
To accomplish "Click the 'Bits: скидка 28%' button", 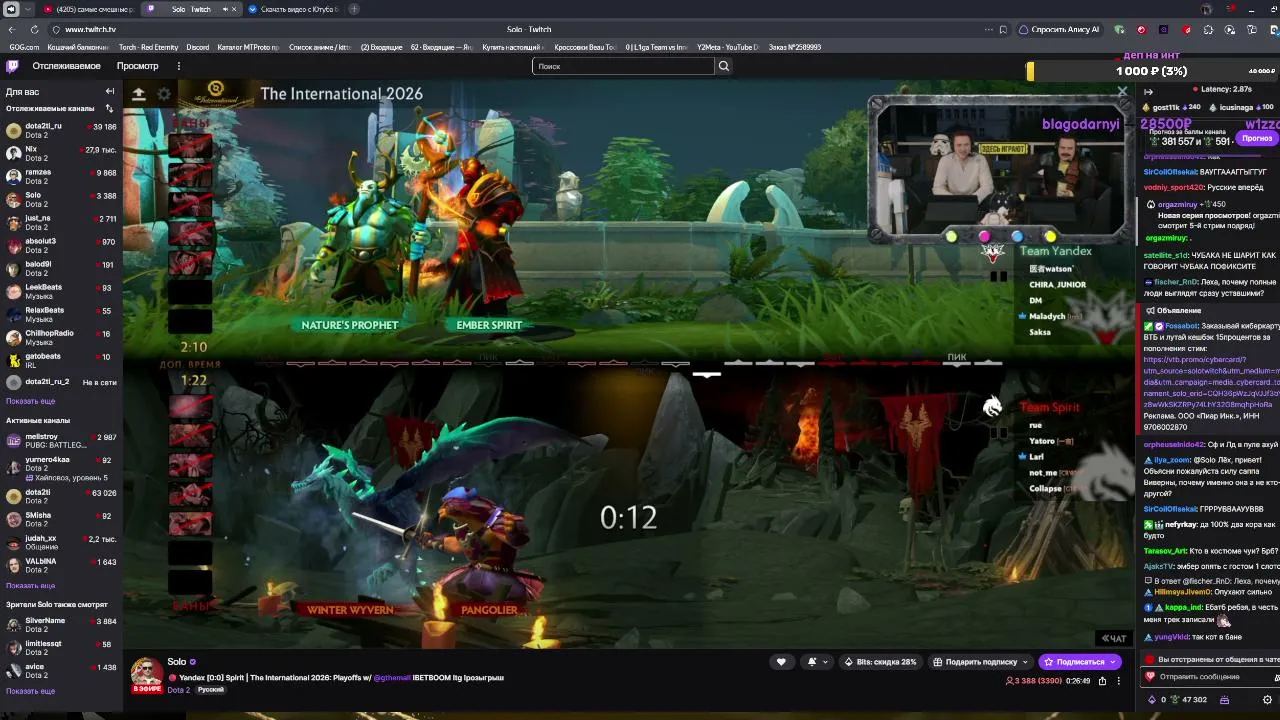I will (x=880, y=662).
